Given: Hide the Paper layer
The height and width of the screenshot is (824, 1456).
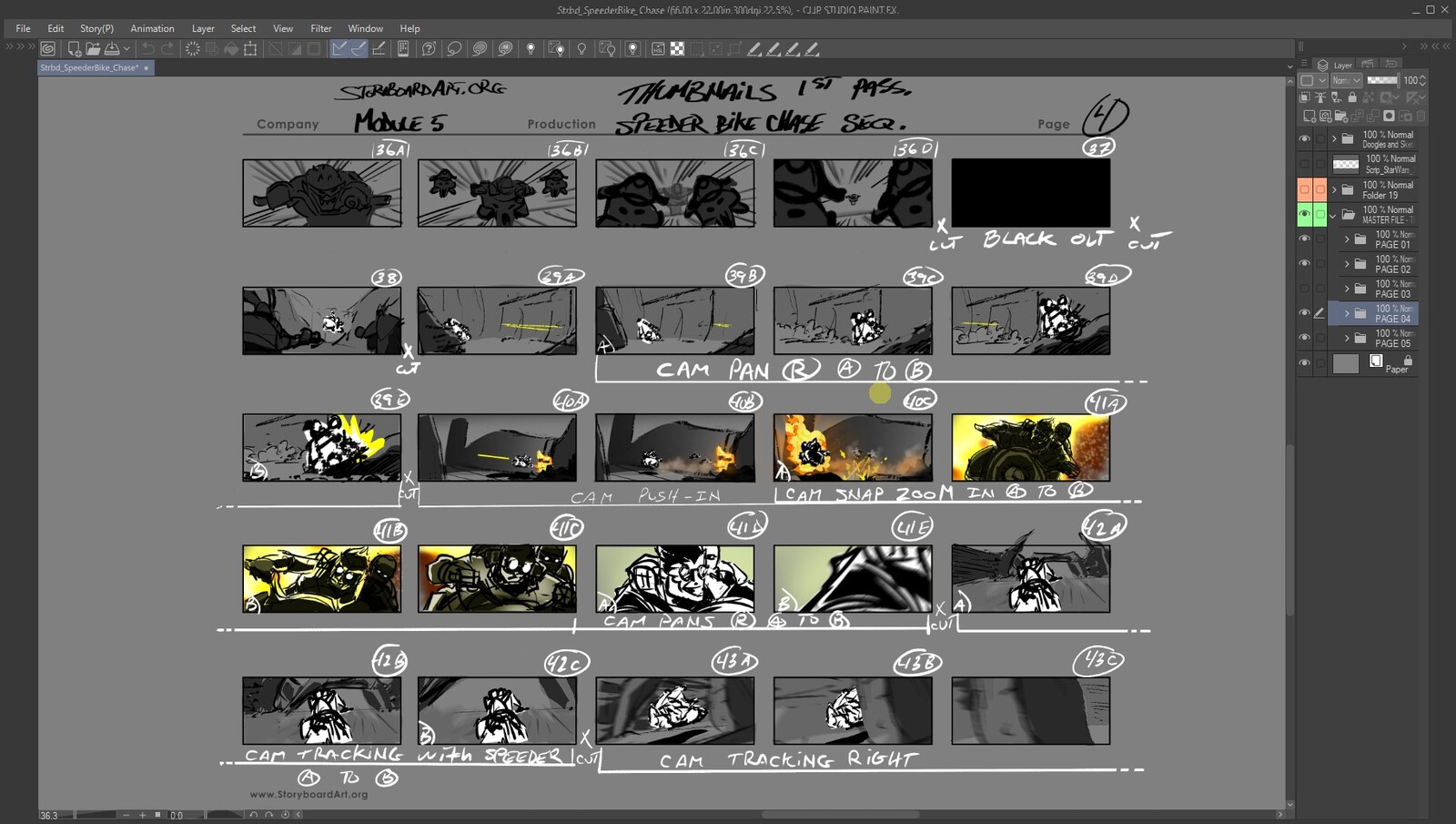Looking at the screenshot, I should coord(1305,363).
